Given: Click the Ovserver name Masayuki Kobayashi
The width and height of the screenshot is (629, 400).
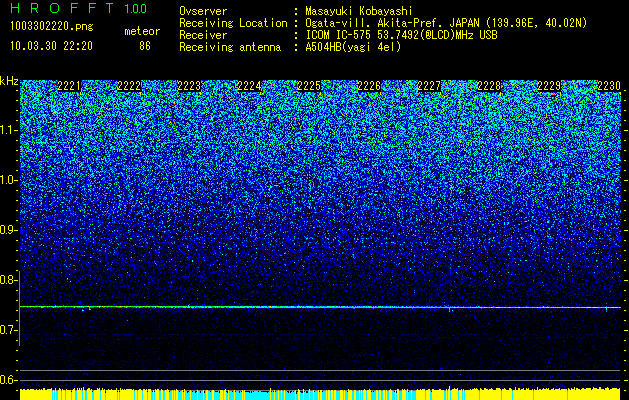Looking at the screenshot, I should [359, 11].
